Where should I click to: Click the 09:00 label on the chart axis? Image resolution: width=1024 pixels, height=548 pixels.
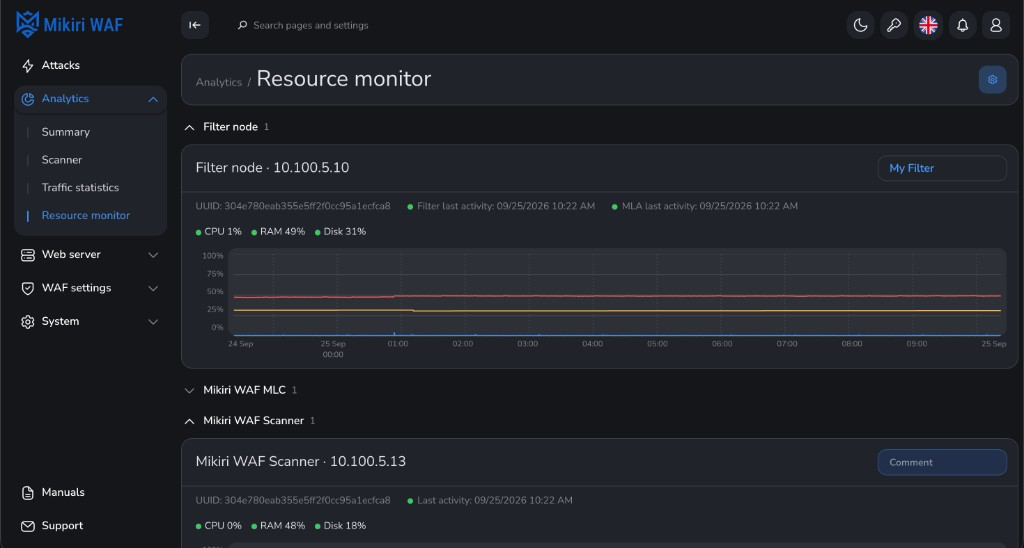[916, 344]
